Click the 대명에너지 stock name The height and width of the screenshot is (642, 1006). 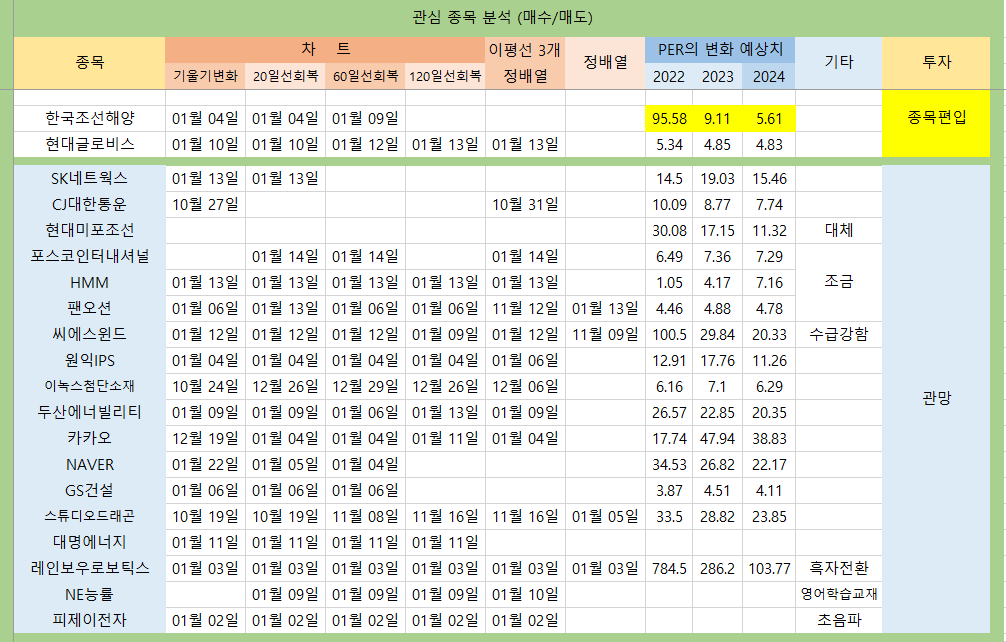click(90, 543)
